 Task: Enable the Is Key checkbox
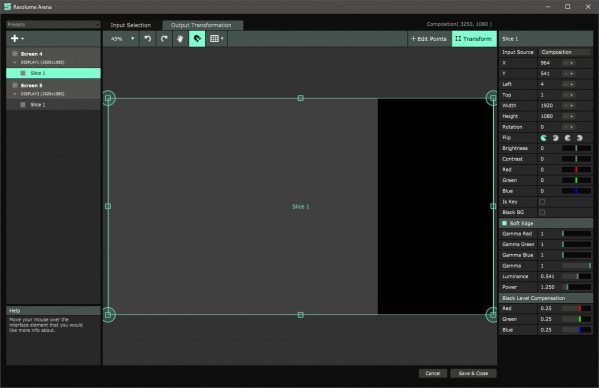point(542,202)
